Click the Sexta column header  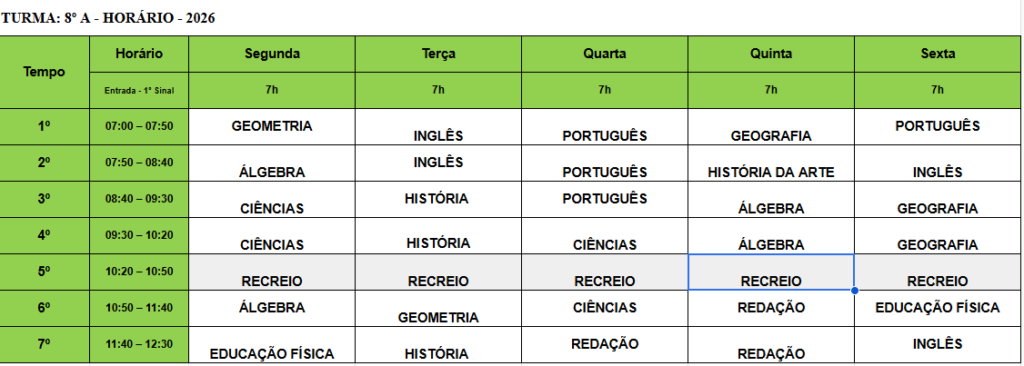pyautogui.click(x=938, y=54)
